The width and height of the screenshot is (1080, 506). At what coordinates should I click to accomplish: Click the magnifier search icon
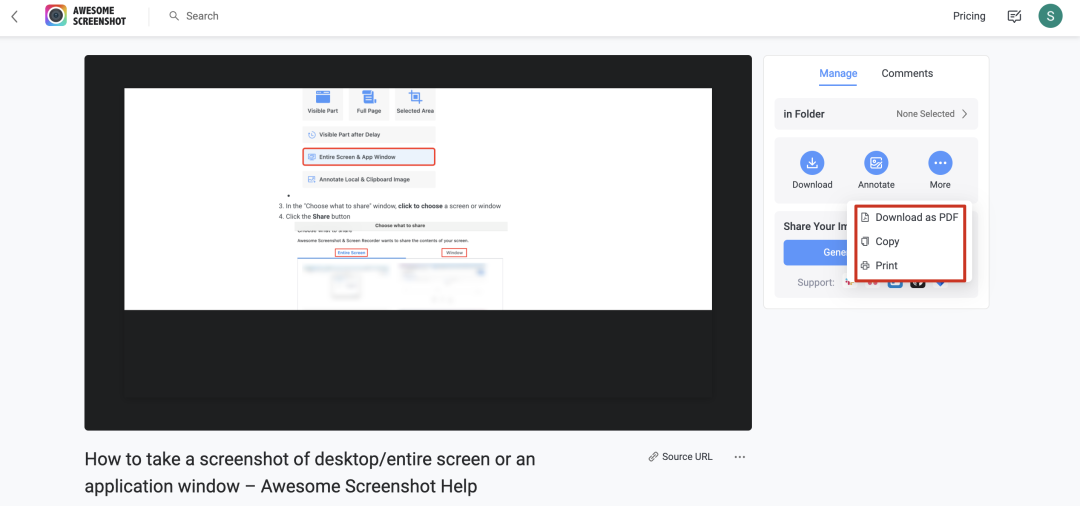pos(174,16)
